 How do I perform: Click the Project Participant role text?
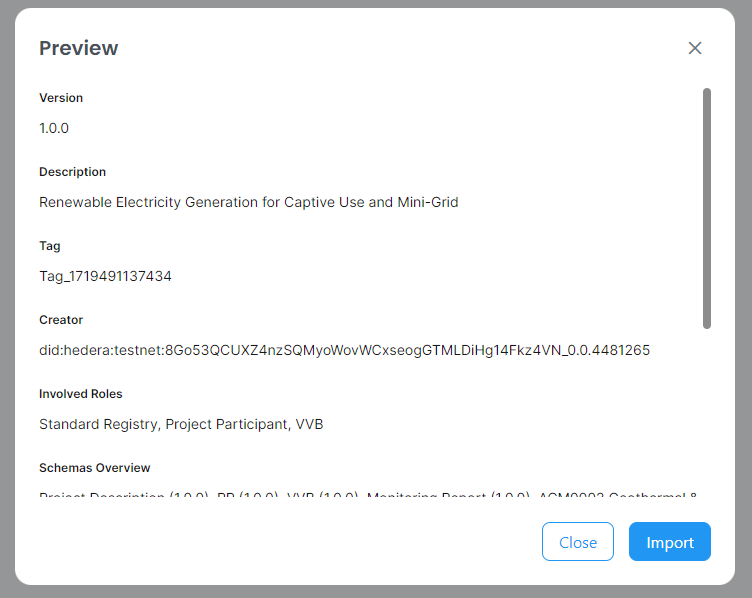pos(226,424)
